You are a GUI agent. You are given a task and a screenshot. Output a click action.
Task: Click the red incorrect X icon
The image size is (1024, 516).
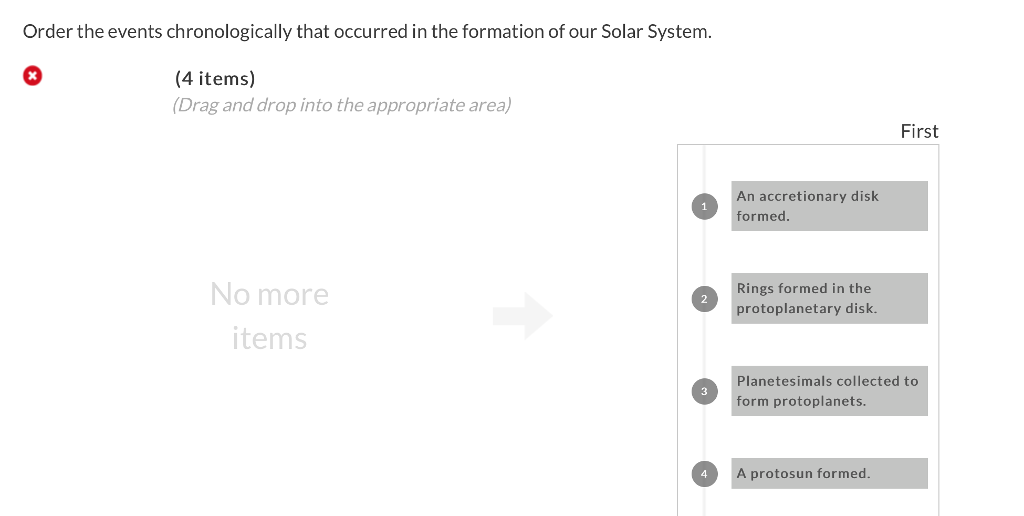click(33, 76)
